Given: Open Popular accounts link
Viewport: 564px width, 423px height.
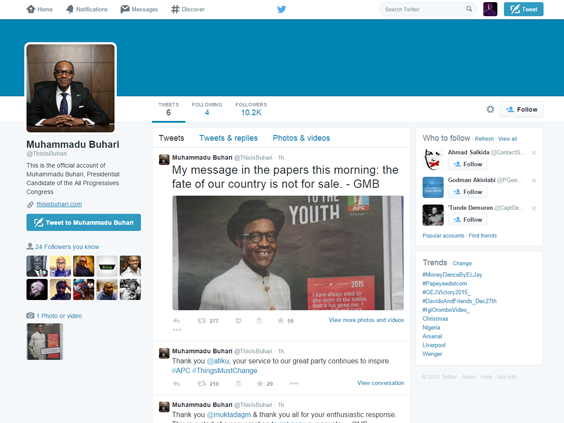Looking at the screenshot, I should (x=444, y=236).
